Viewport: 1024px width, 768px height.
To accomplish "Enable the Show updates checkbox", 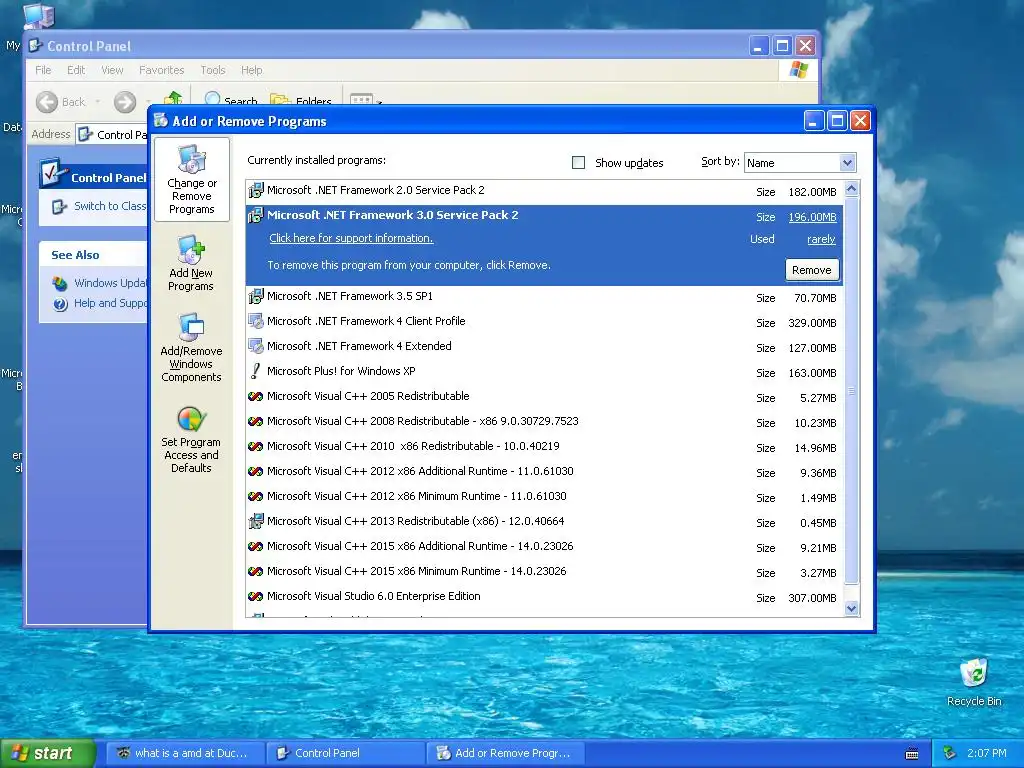I will pyautogui.click(x=578, y=163).
